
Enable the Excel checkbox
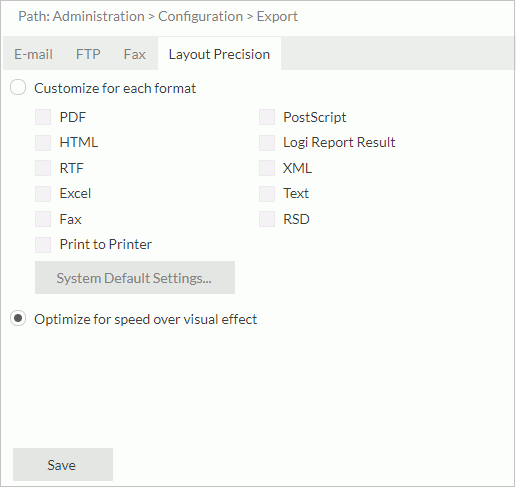(x=43, y=194)
